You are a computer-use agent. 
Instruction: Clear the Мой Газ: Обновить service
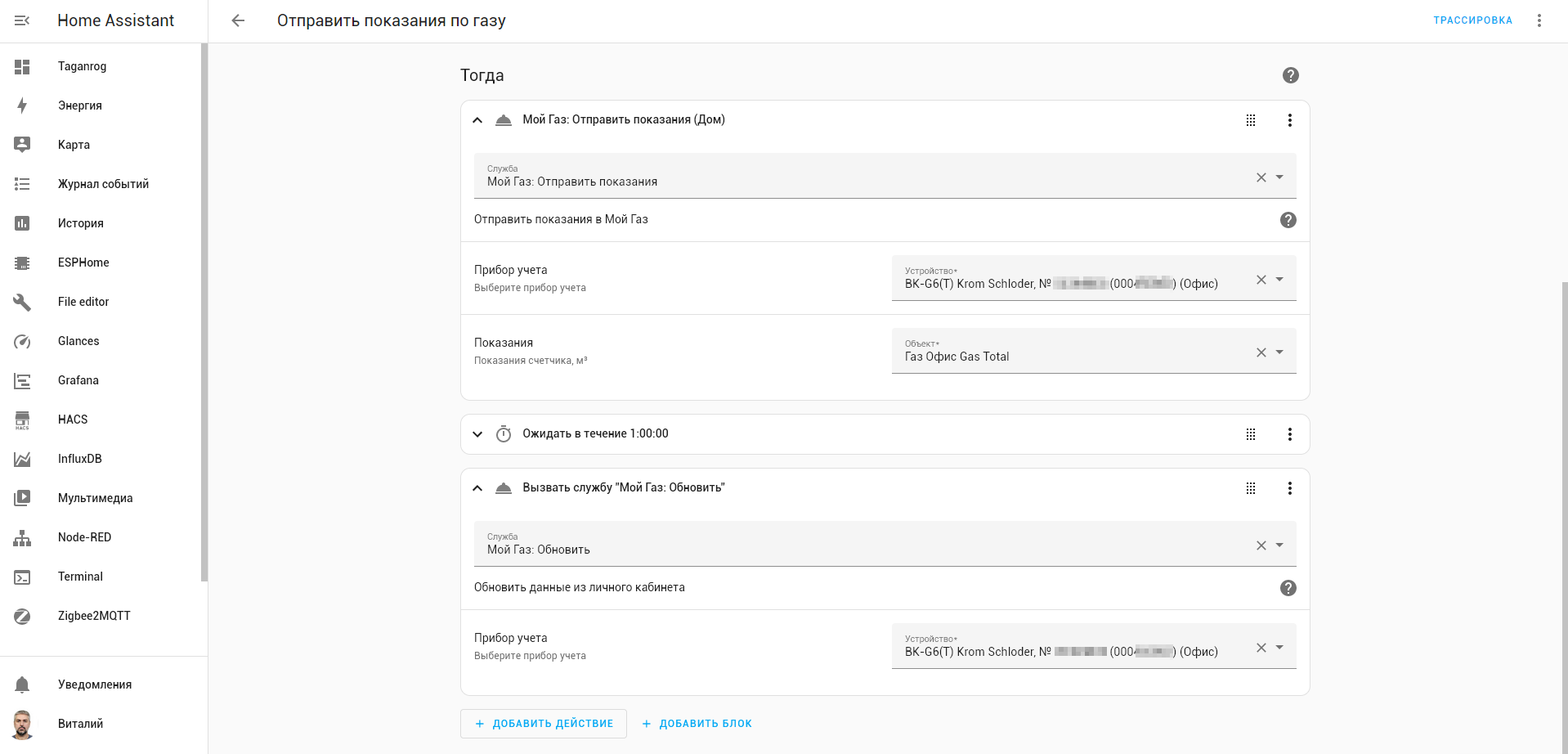pos(1261,545)
